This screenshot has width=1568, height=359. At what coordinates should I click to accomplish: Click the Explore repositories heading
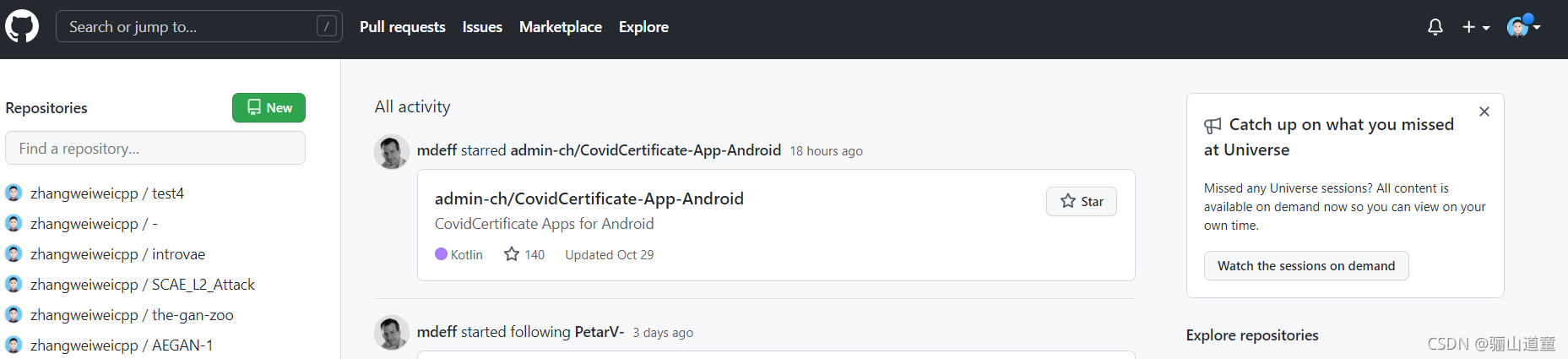(1252, 335)
